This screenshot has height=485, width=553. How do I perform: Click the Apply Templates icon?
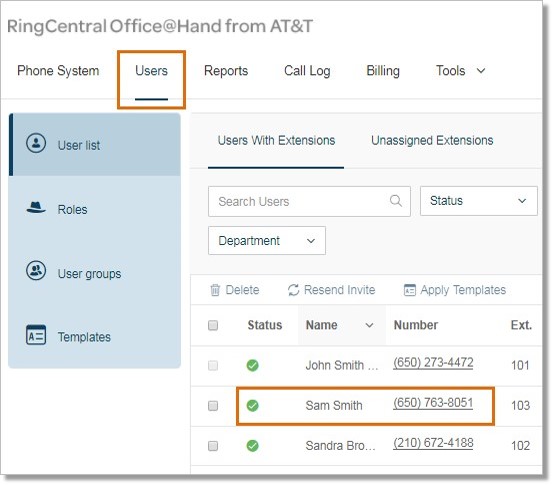coord(409,290)
